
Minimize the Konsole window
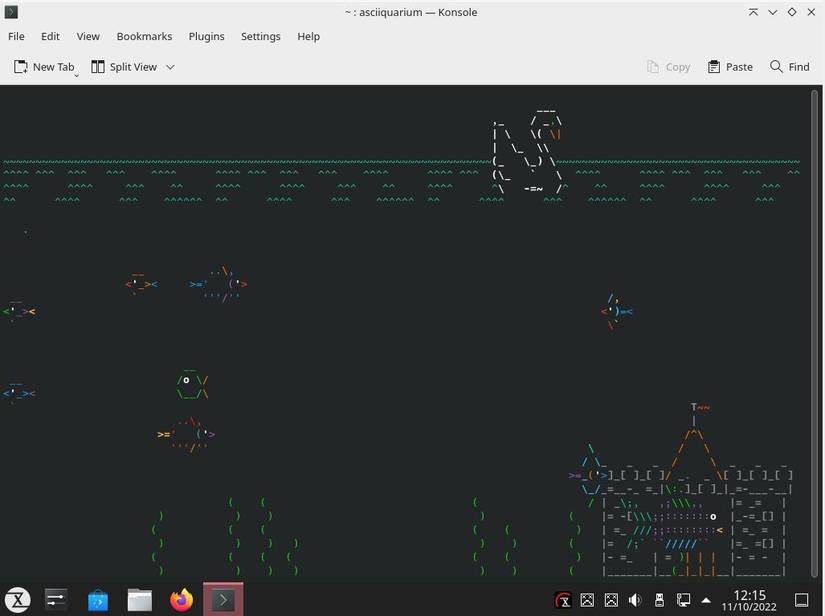pyautogui.click(x=772, y=12)
